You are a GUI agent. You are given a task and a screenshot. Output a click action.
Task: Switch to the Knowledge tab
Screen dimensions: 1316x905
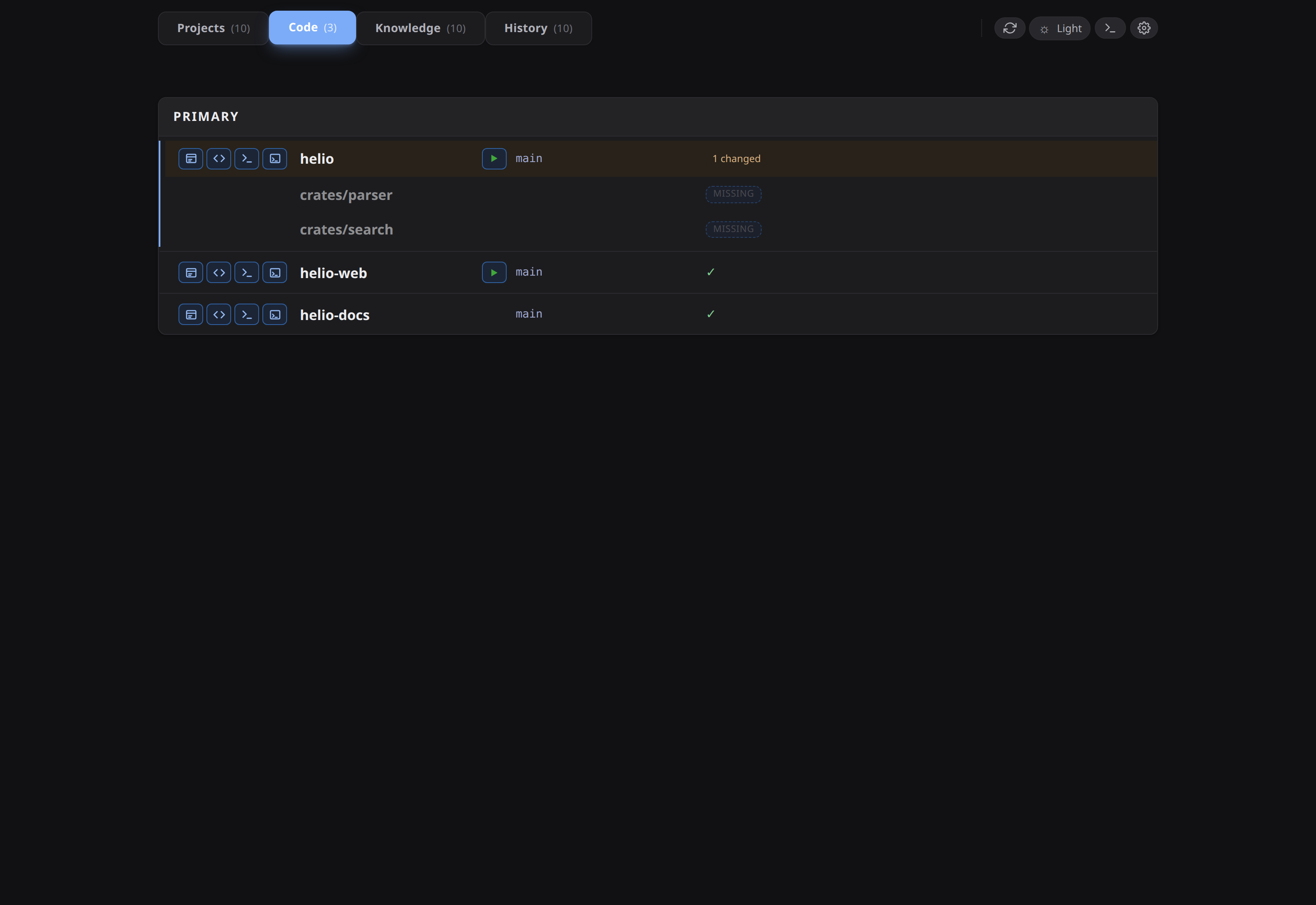(x=420, y=28)
